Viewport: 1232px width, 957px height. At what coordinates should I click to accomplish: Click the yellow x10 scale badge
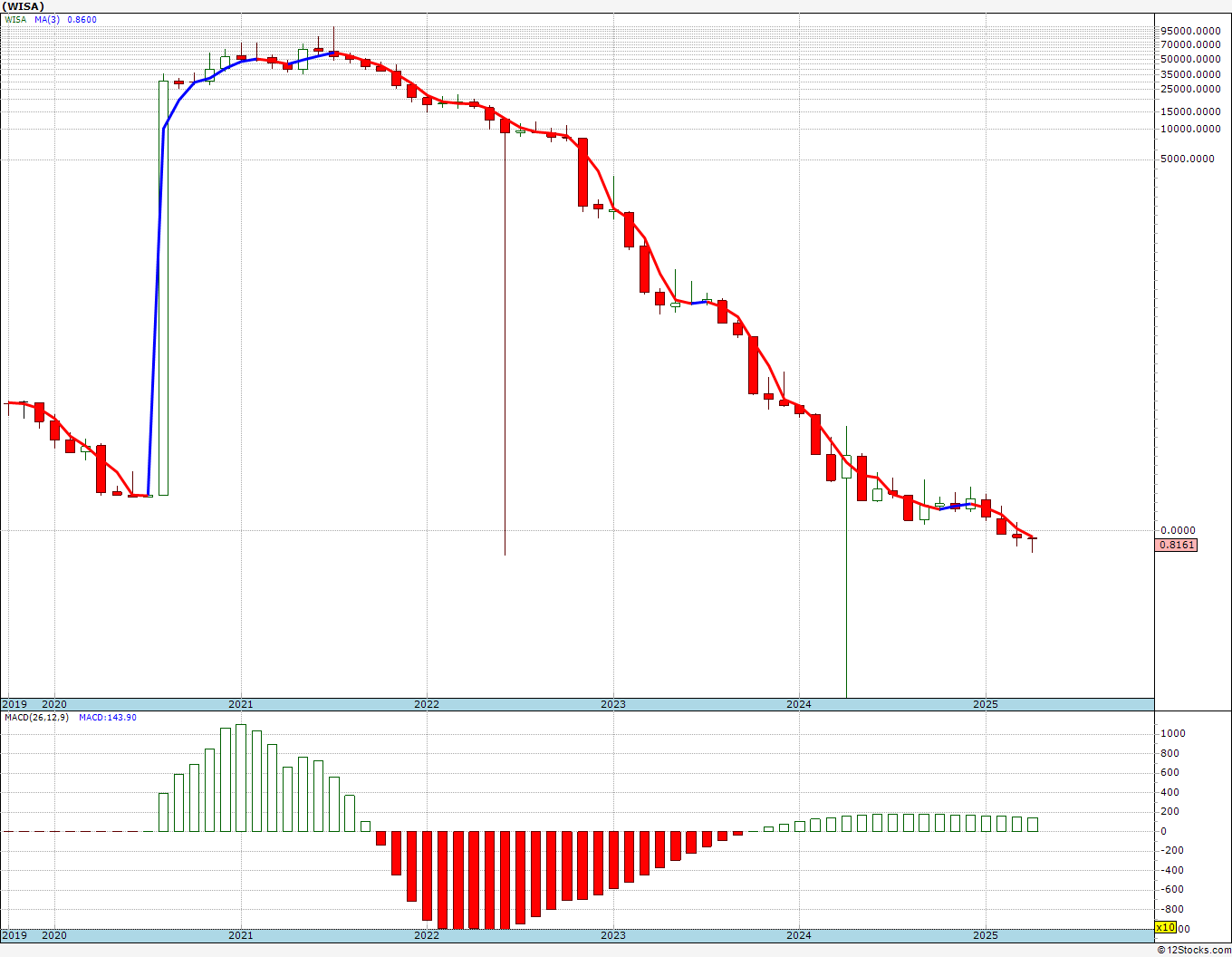pos(1166,927)
